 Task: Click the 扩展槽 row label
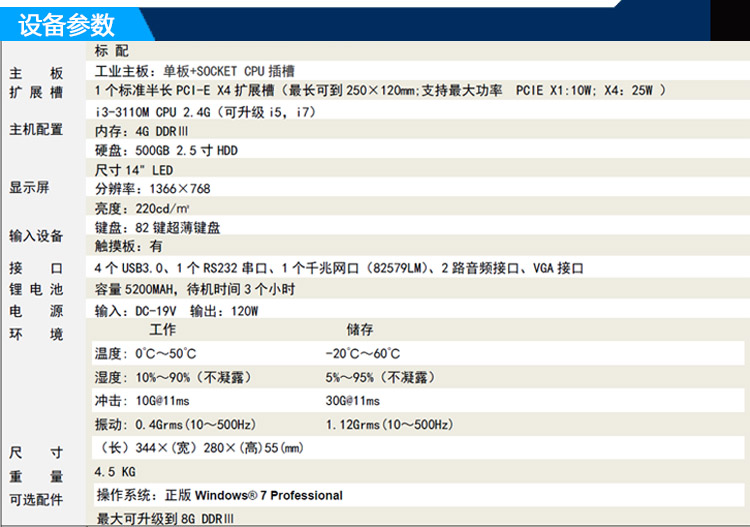[36, 92]
